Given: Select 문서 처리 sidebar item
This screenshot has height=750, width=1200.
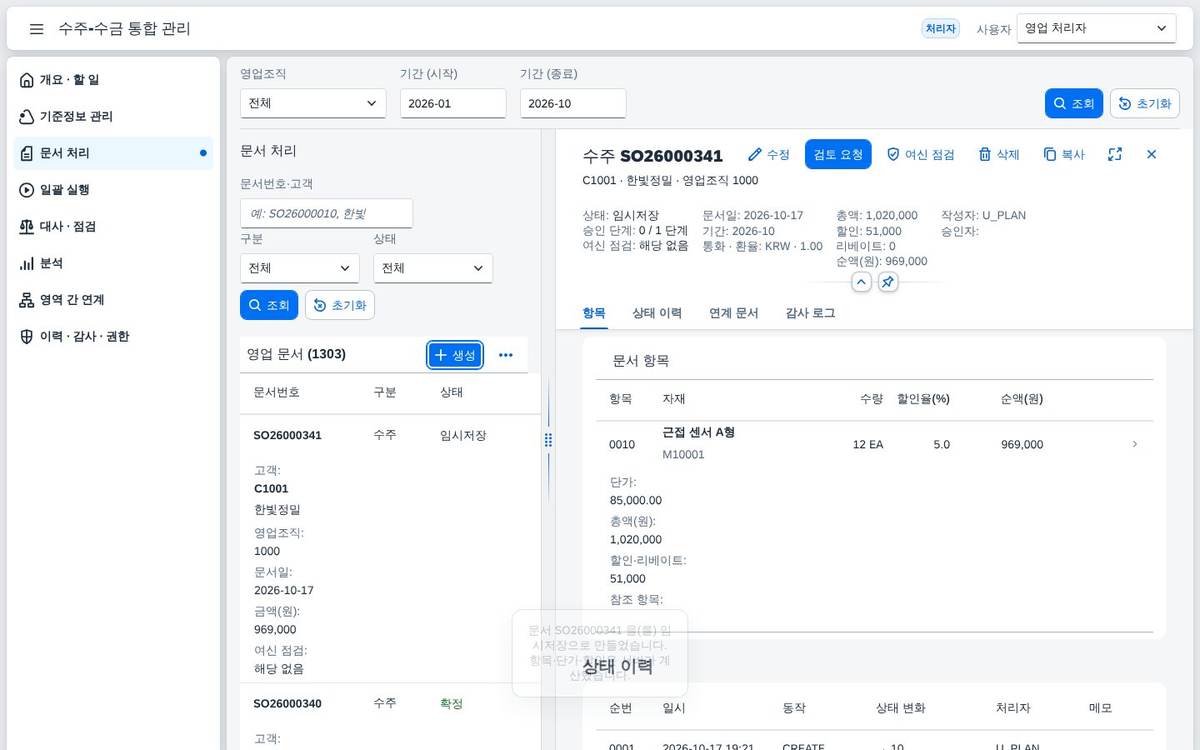Looking at the screenshot, I should click(115, 153).
